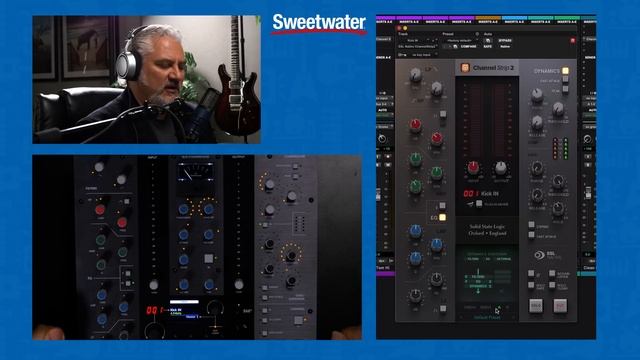Click the SSL 360 eye logo
Viewport: 640px width, 360px height.
540,255
